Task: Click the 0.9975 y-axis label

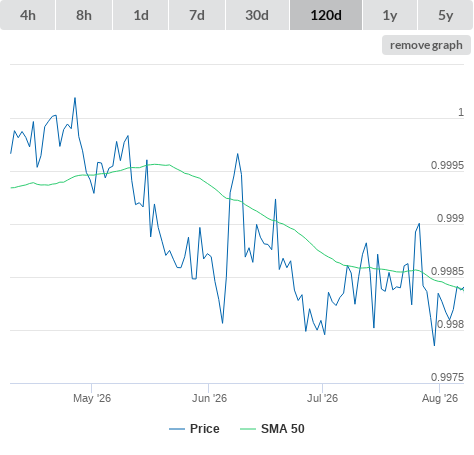Action: pos(447,377)
